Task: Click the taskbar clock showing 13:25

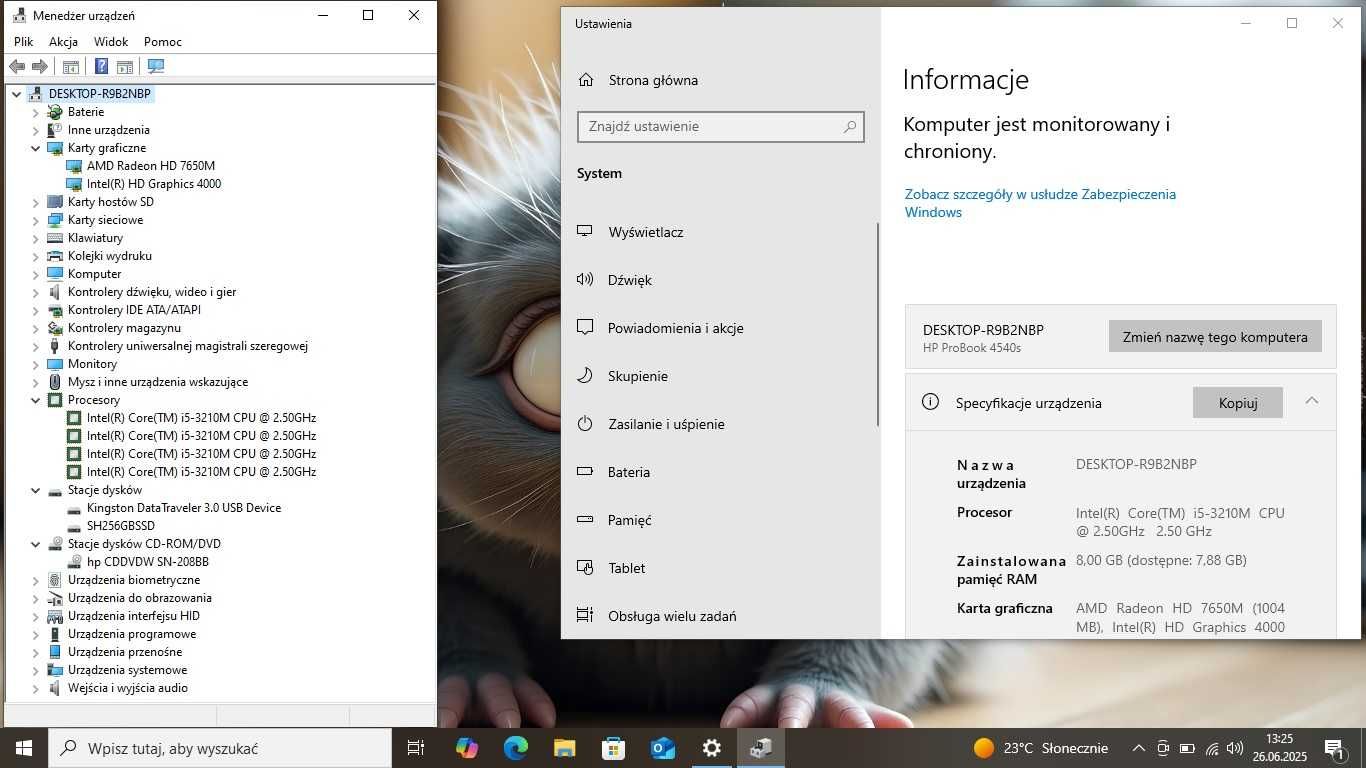Action: click(x=1279, y=748)
